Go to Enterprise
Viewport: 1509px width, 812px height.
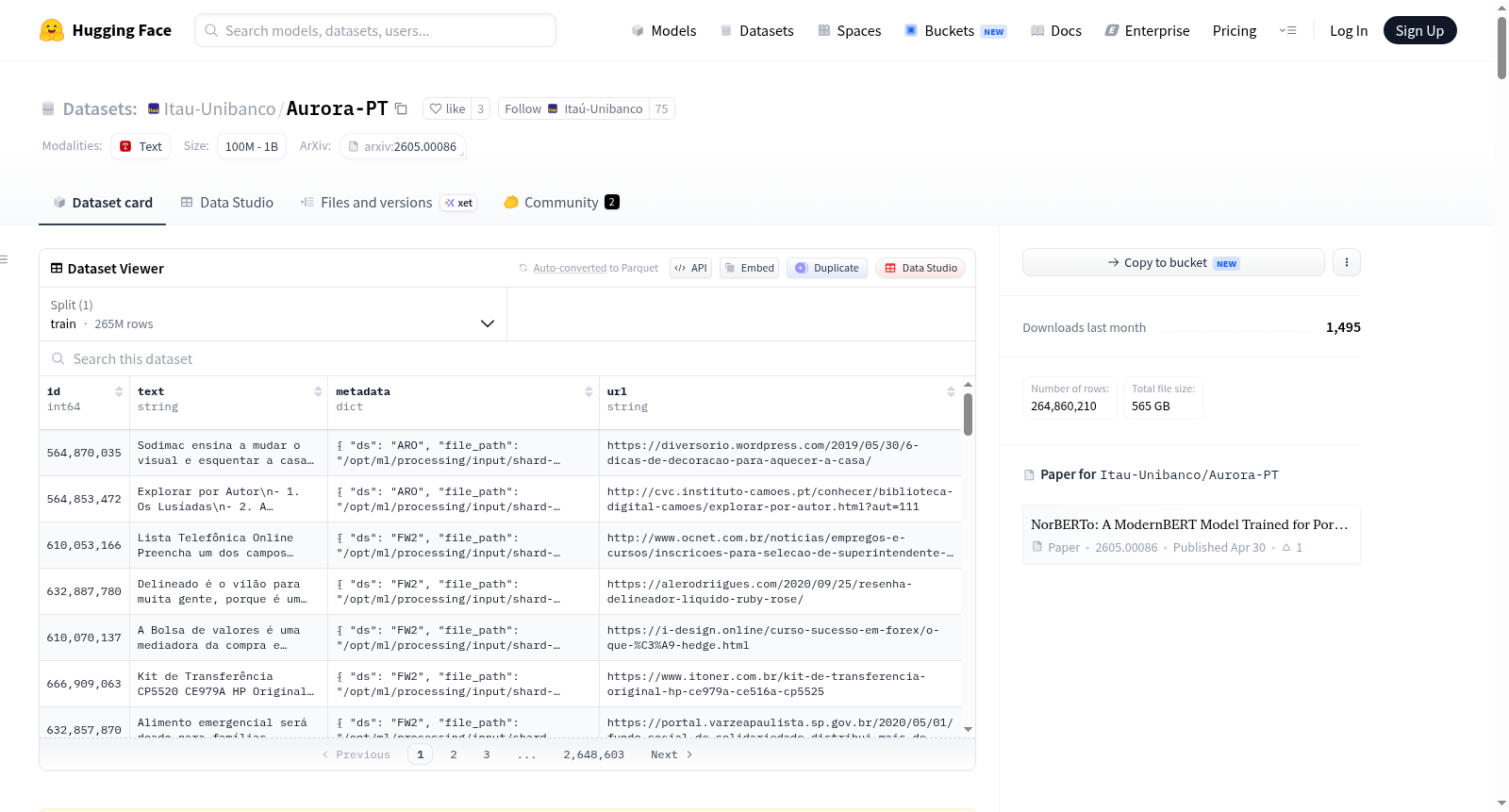click(1147, 30)
